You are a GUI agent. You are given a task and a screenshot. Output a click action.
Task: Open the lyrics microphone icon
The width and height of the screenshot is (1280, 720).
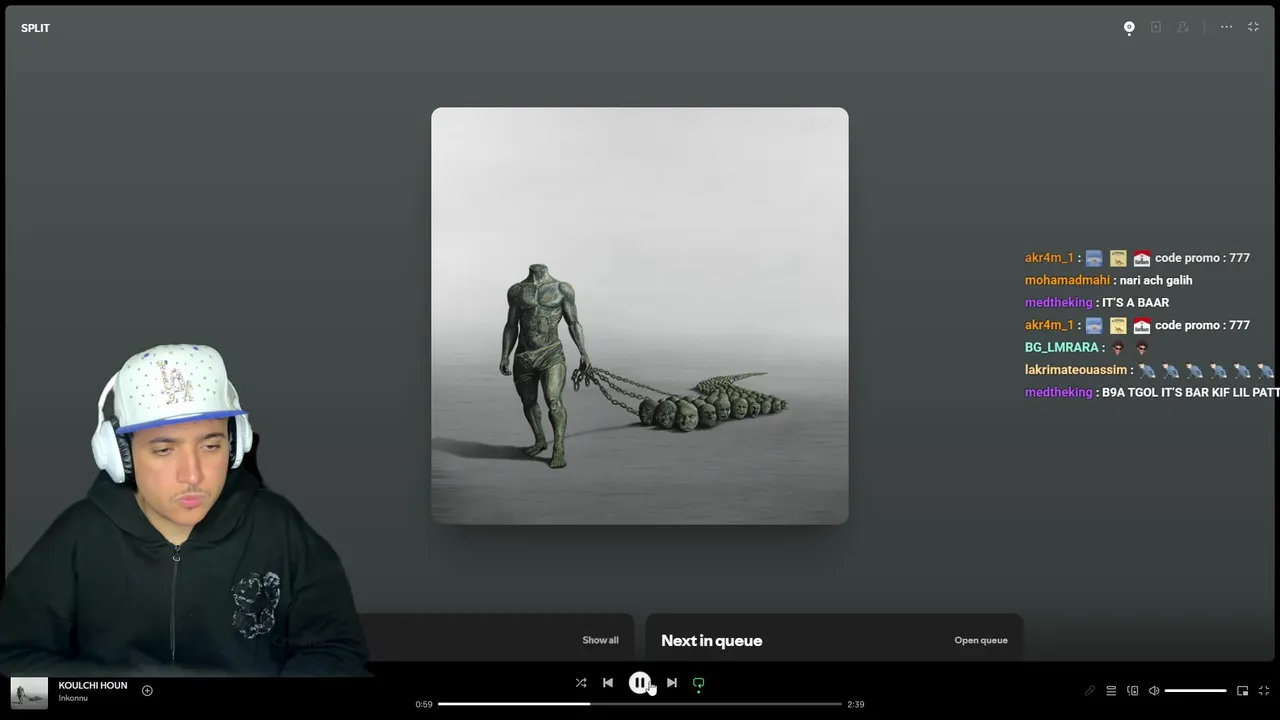point(1090,691)
